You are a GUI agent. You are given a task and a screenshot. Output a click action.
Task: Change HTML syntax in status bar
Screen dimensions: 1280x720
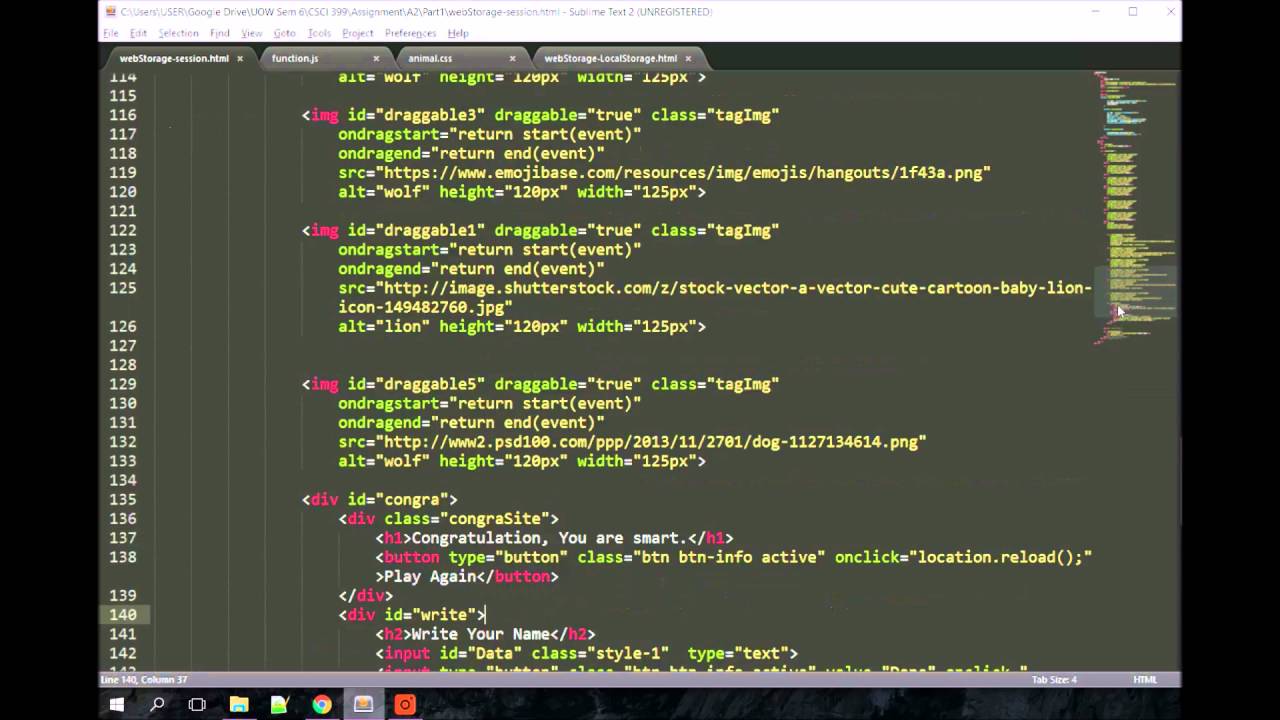coord(1145,680)
